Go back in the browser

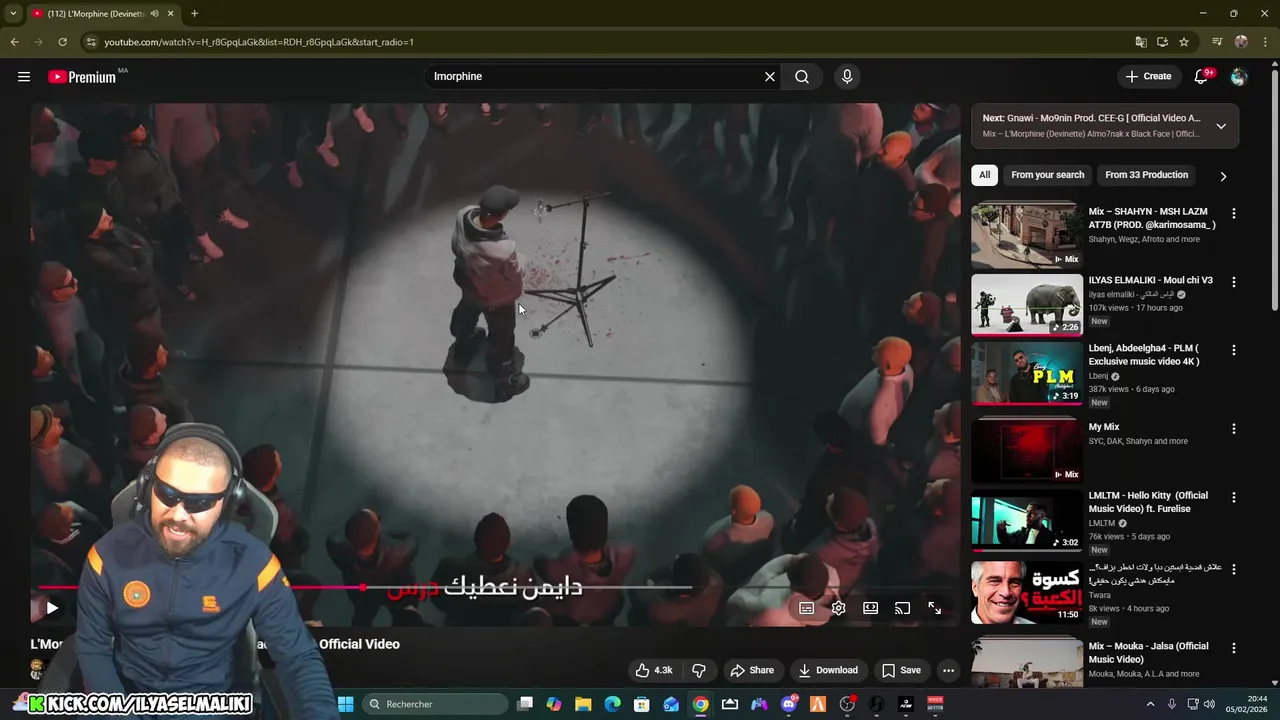(14, 42)
